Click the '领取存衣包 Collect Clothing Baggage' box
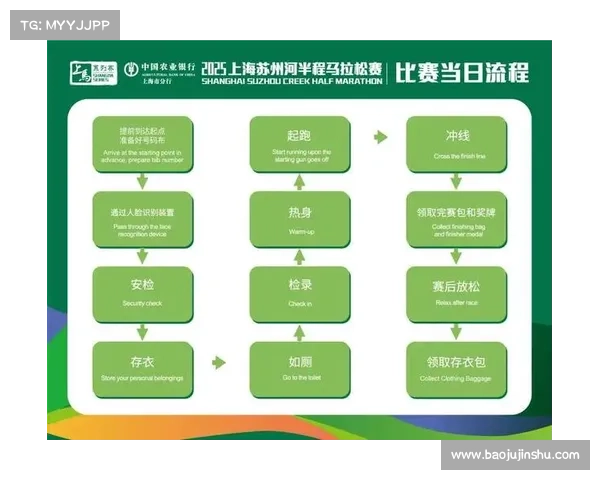The height and width of the screenshot is (480, 600). click(457, 370)
